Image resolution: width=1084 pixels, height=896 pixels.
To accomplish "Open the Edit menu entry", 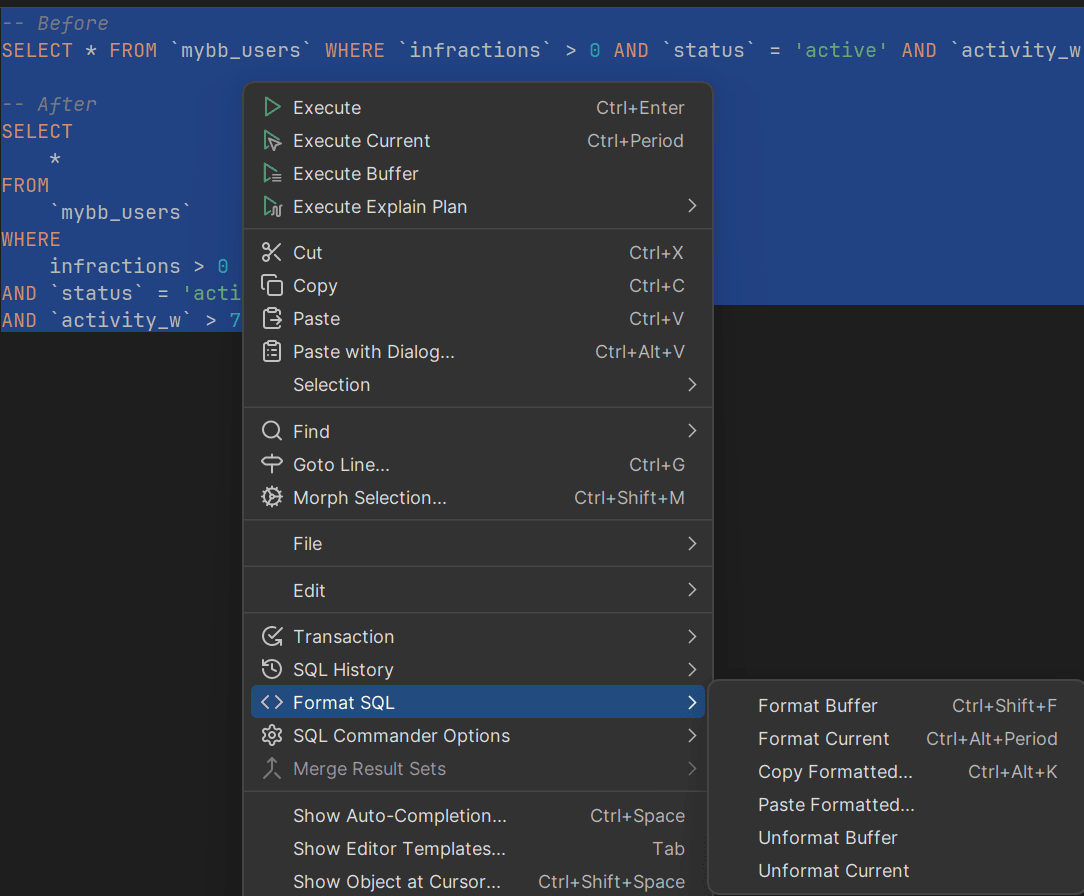I will point(478,590).
